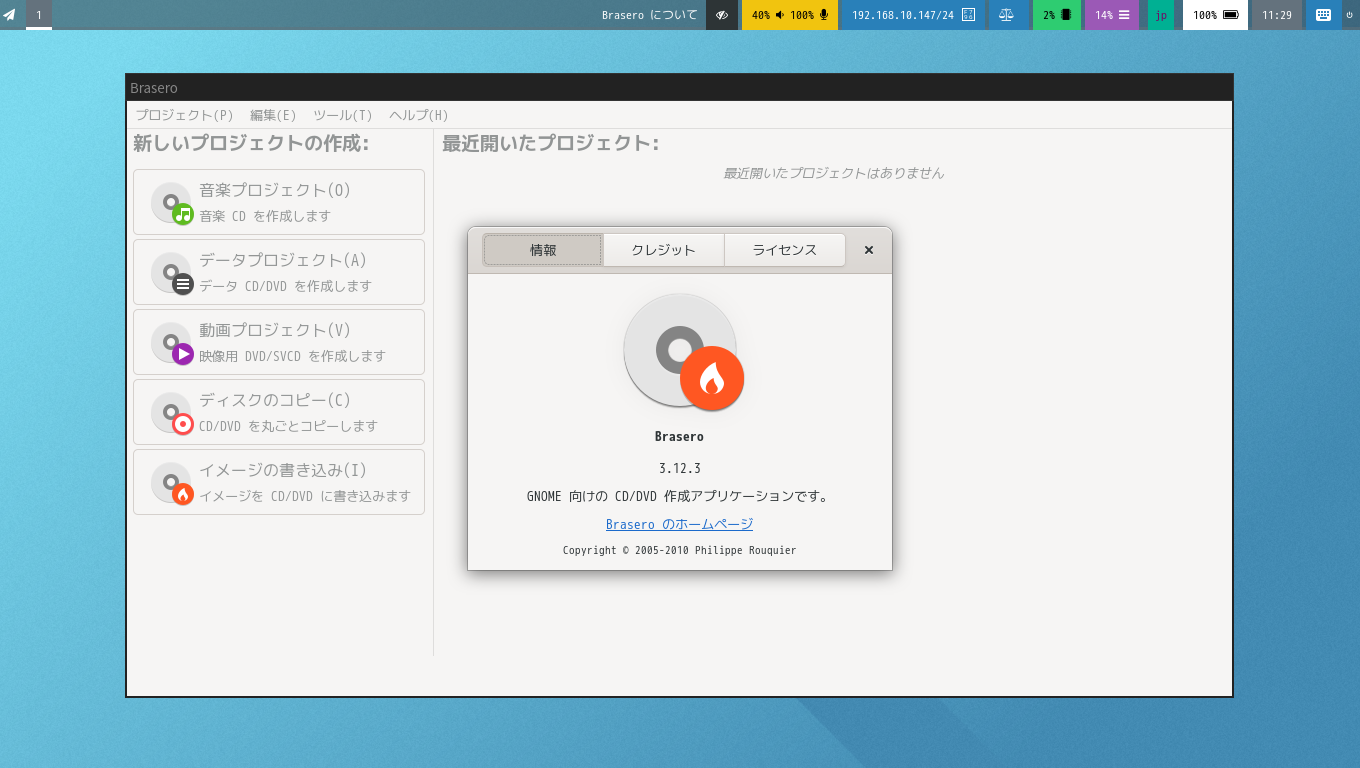The height and width of the screenshot is (768, 1360).
Task: Click the Copyright © 2005-2010 Philippe Rouquier line
Action: coord(680,550)
